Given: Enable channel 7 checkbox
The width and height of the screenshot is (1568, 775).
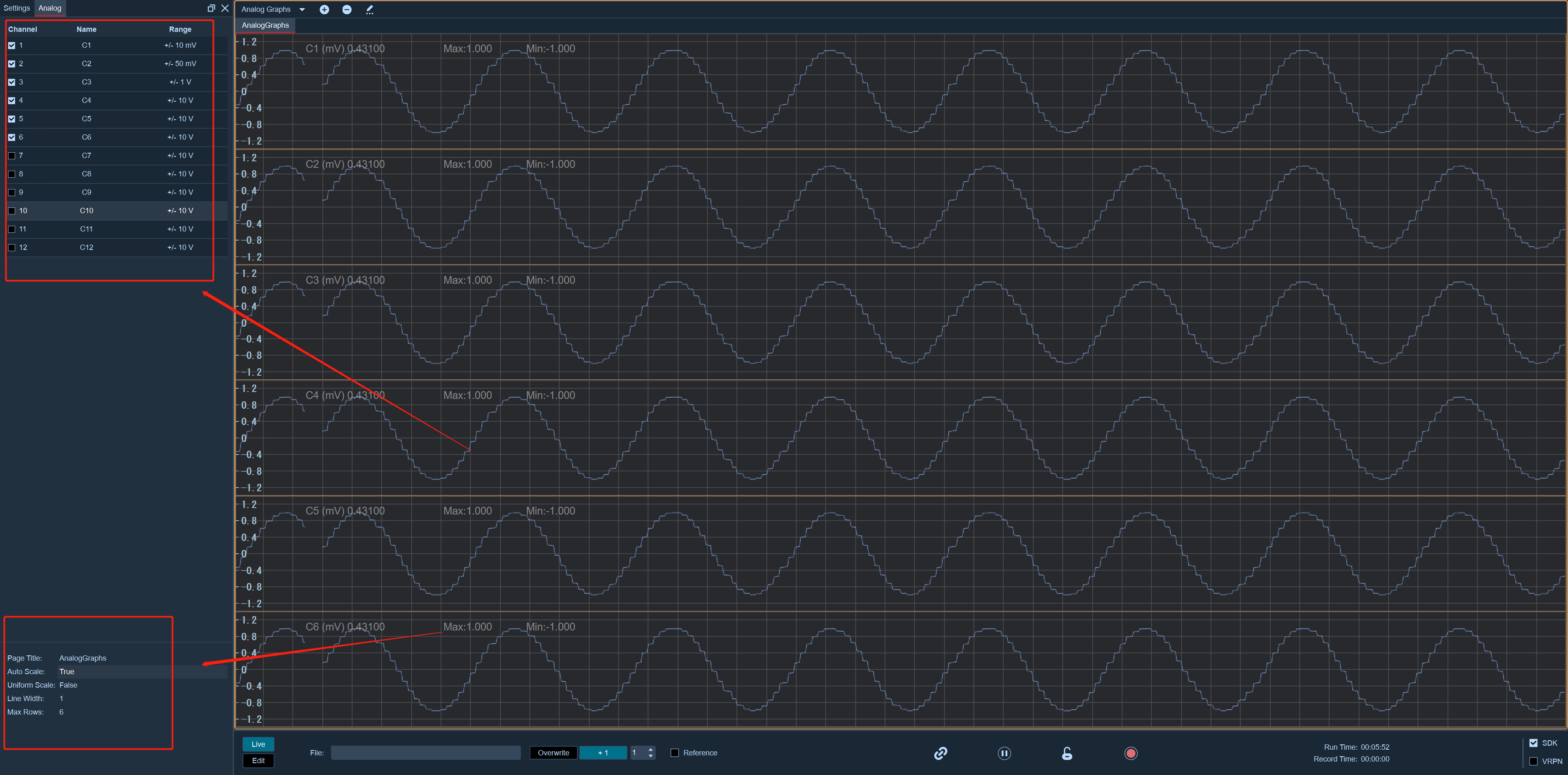Looking at the screenshot, I should click(x=11, y=156).
